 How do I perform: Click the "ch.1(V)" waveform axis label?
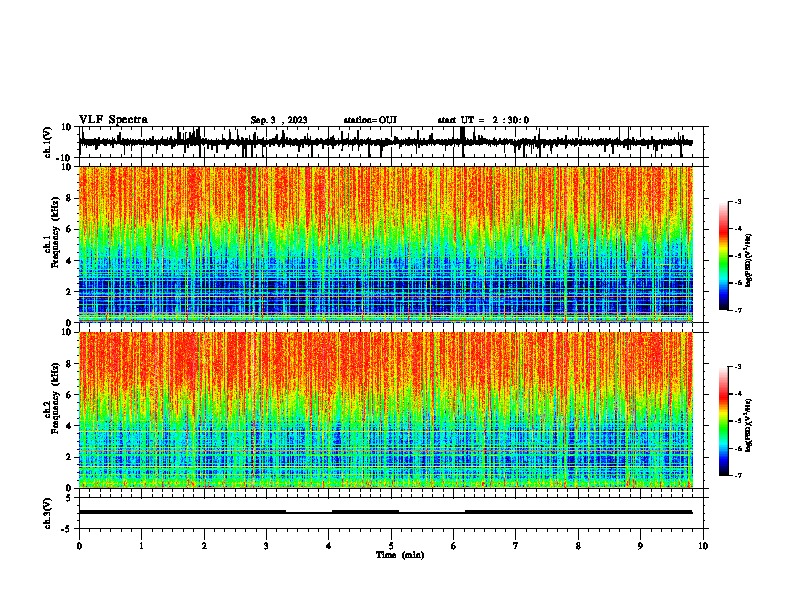(48, 142)
